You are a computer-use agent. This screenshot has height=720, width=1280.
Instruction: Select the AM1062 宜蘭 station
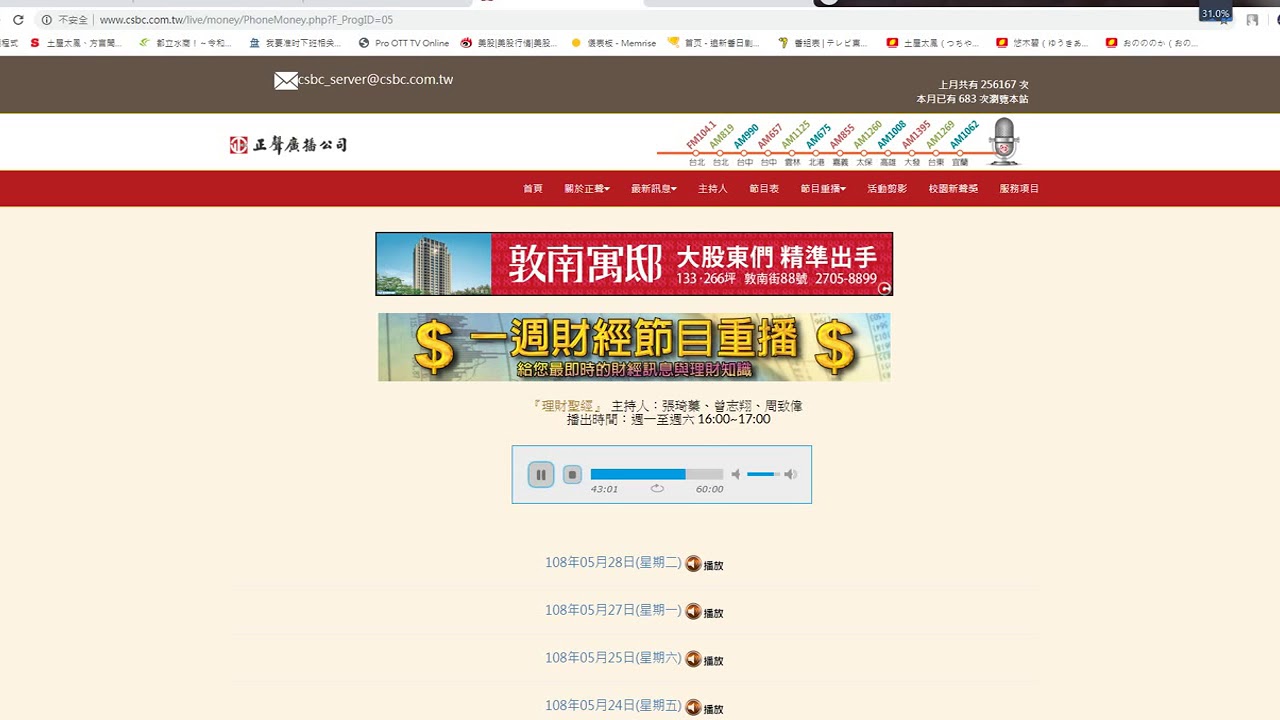pyautogui.click(x=963, y=141)
